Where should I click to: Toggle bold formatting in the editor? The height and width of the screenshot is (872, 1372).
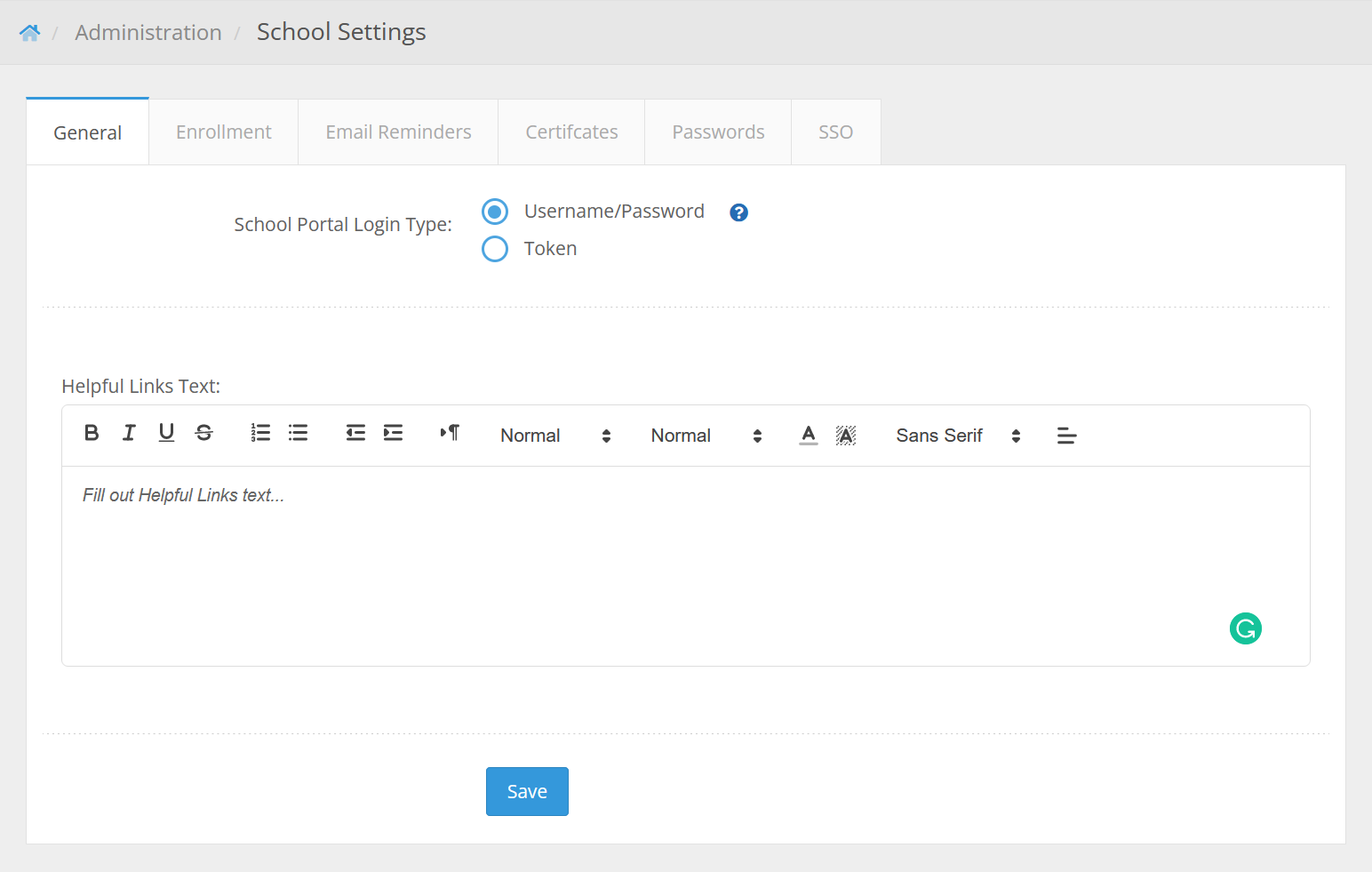coord(92,433)
